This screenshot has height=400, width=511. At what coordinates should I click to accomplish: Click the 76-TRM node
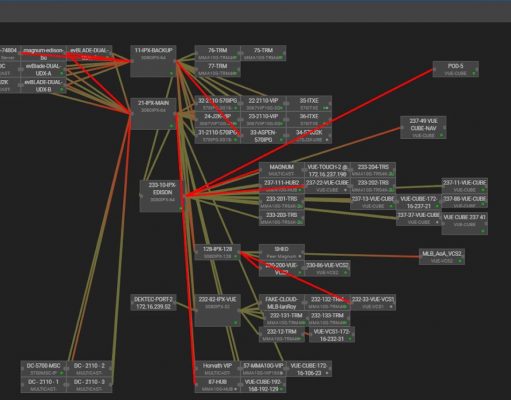coord(217,53)
